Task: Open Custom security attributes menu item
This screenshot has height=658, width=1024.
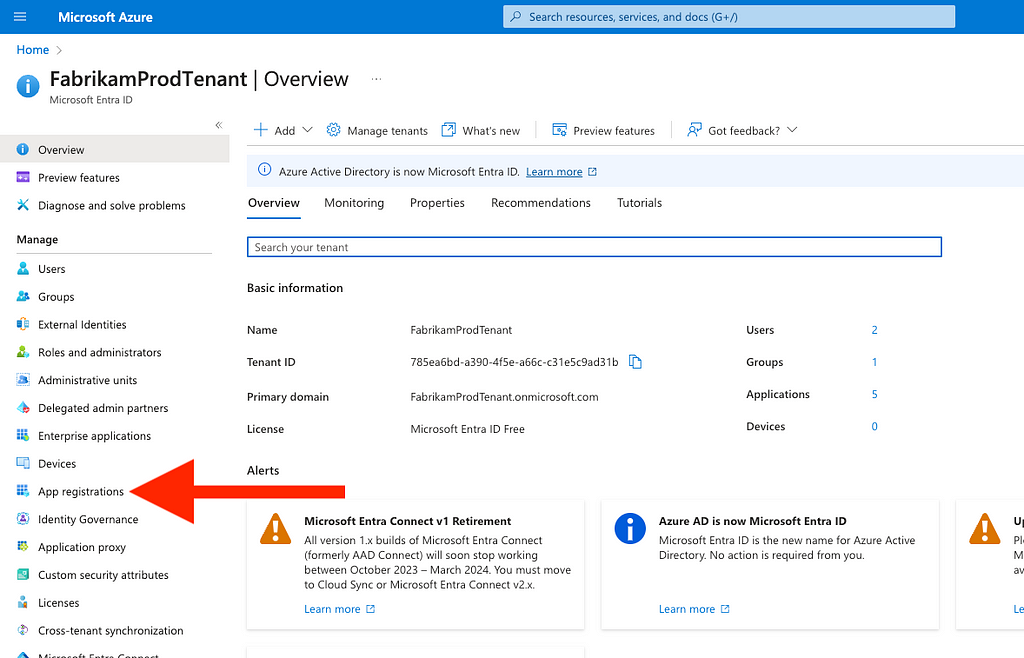Action: coord(103,575)
